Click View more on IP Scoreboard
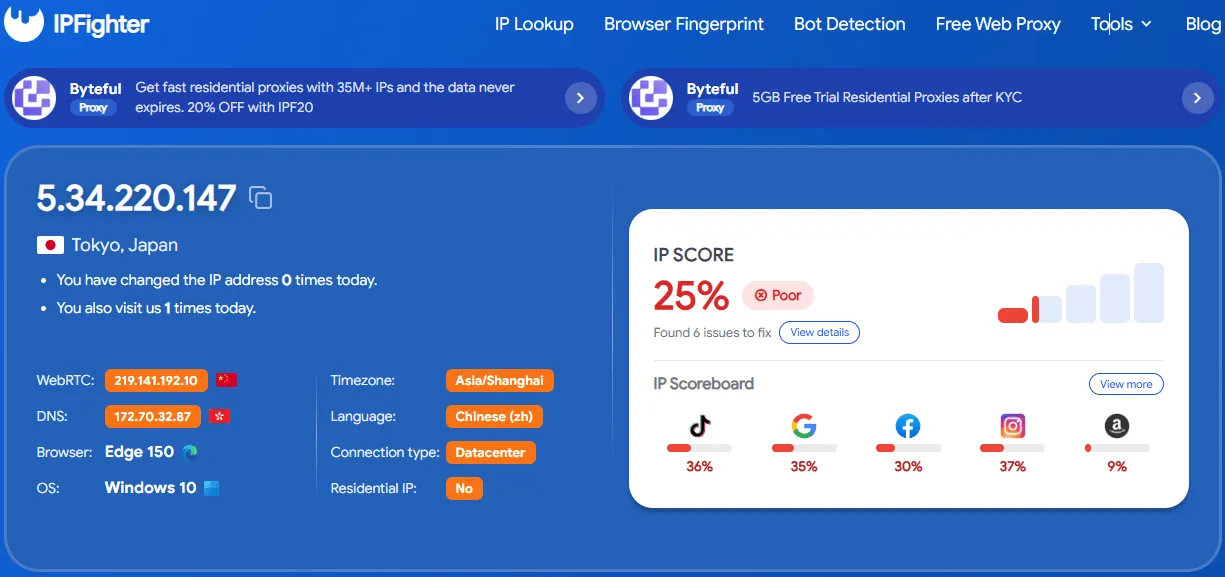Screen dimensions: 1225x577 click(x=1126, y=384)
